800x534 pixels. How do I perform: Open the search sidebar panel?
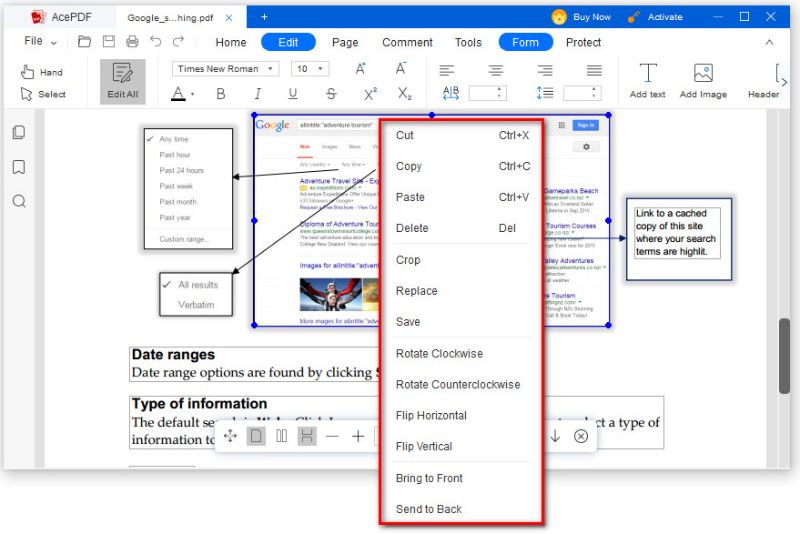(x=19, y=201)
